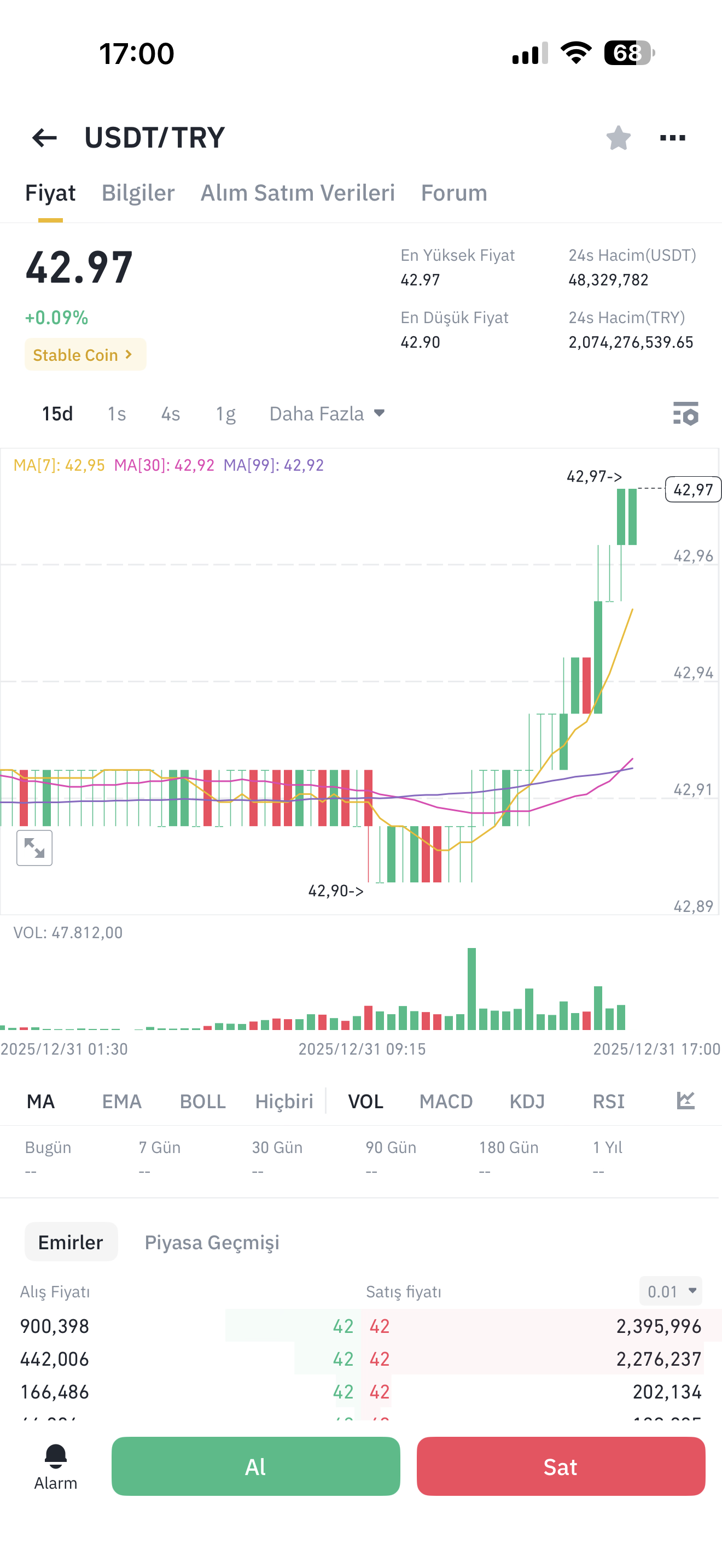This screenshot has height=1568, width=722.
Task: Enable the MACD indicator
Action: click(446, 1101)
